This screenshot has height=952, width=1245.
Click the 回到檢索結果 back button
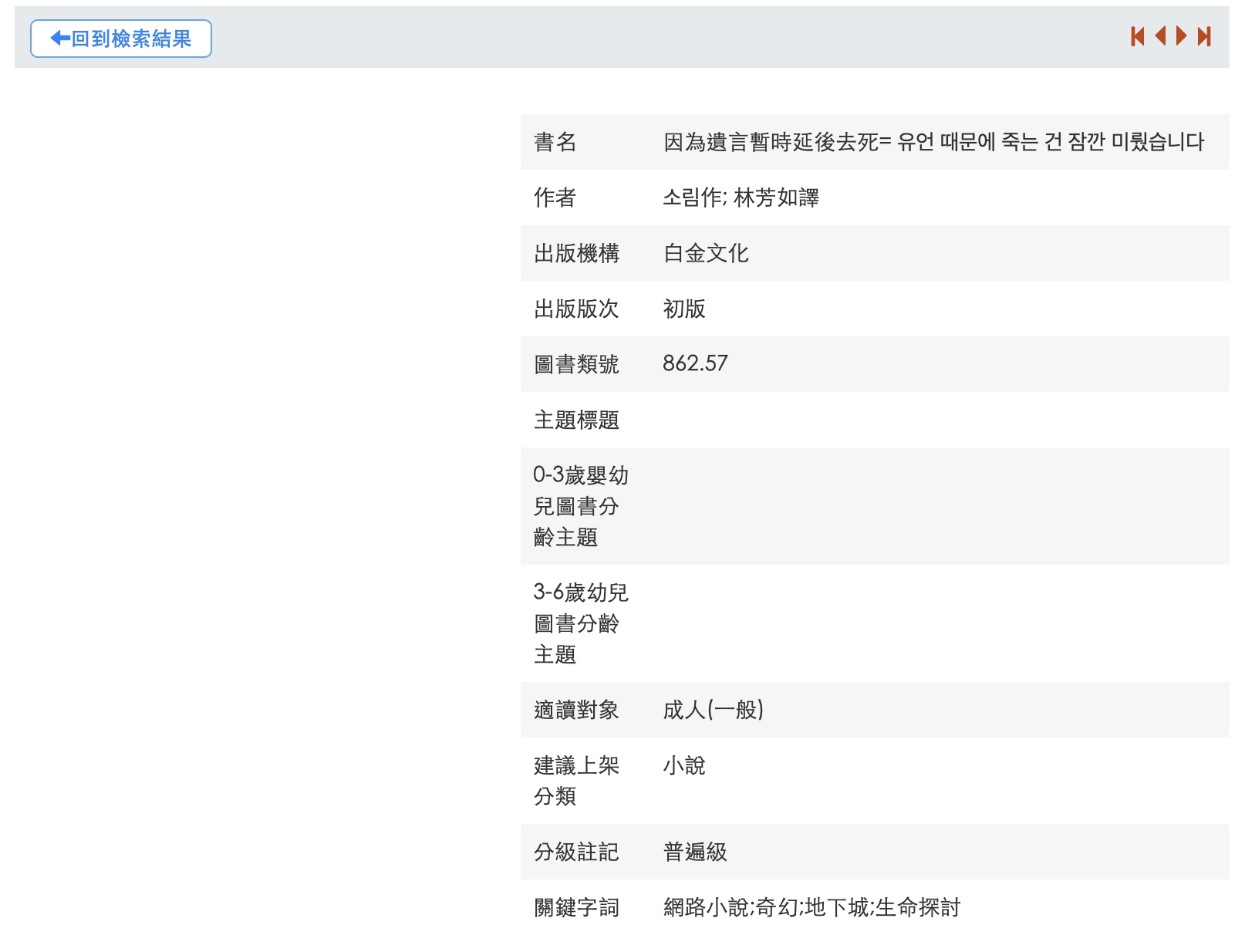(121, 39)
